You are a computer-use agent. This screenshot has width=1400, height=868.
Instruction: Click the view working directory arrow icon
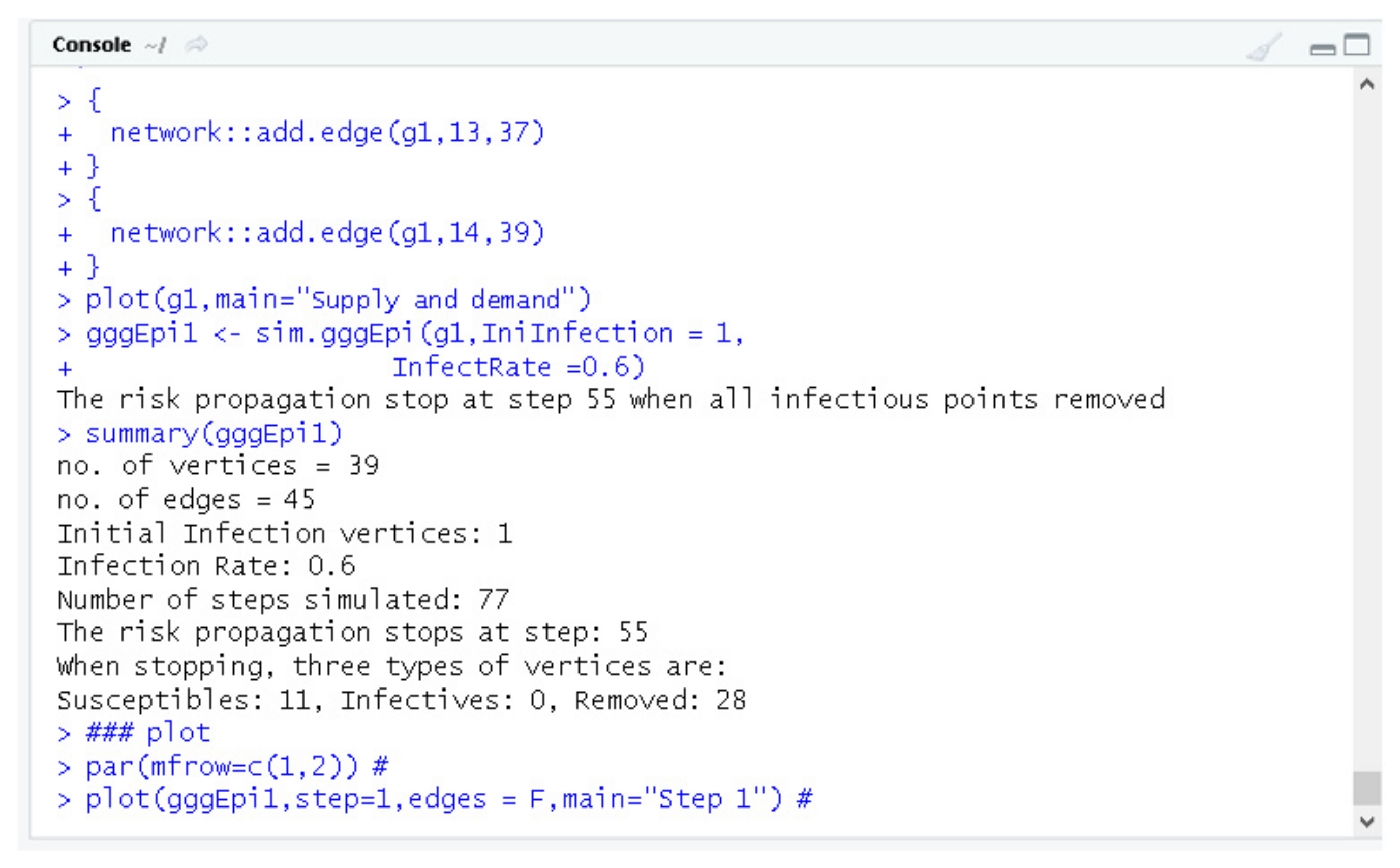pyautogui.click(x=197, y=44)
